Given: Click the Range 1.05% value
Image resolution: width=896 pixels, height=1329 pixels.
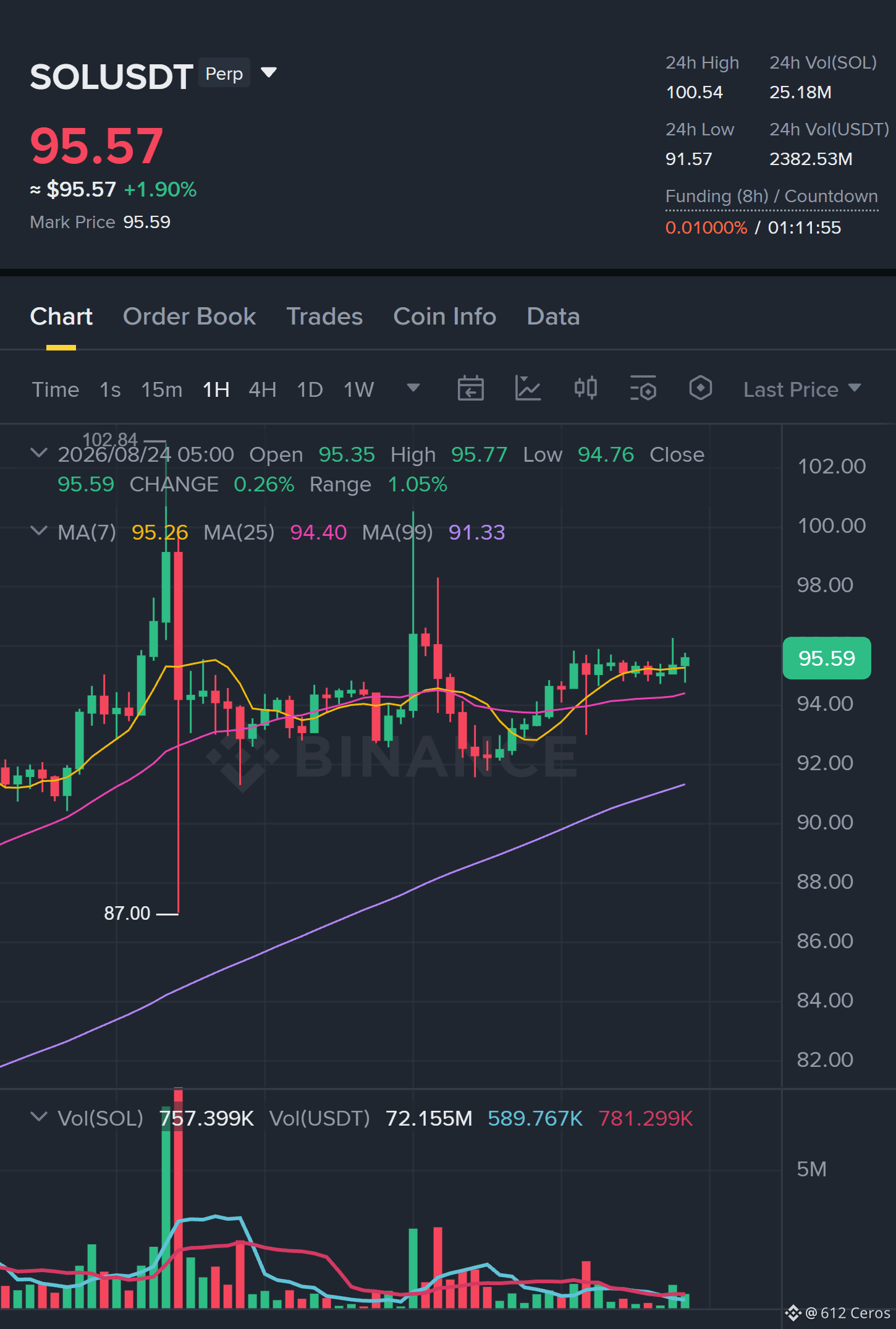Looking at the screenshot, I should coord(417,484).
